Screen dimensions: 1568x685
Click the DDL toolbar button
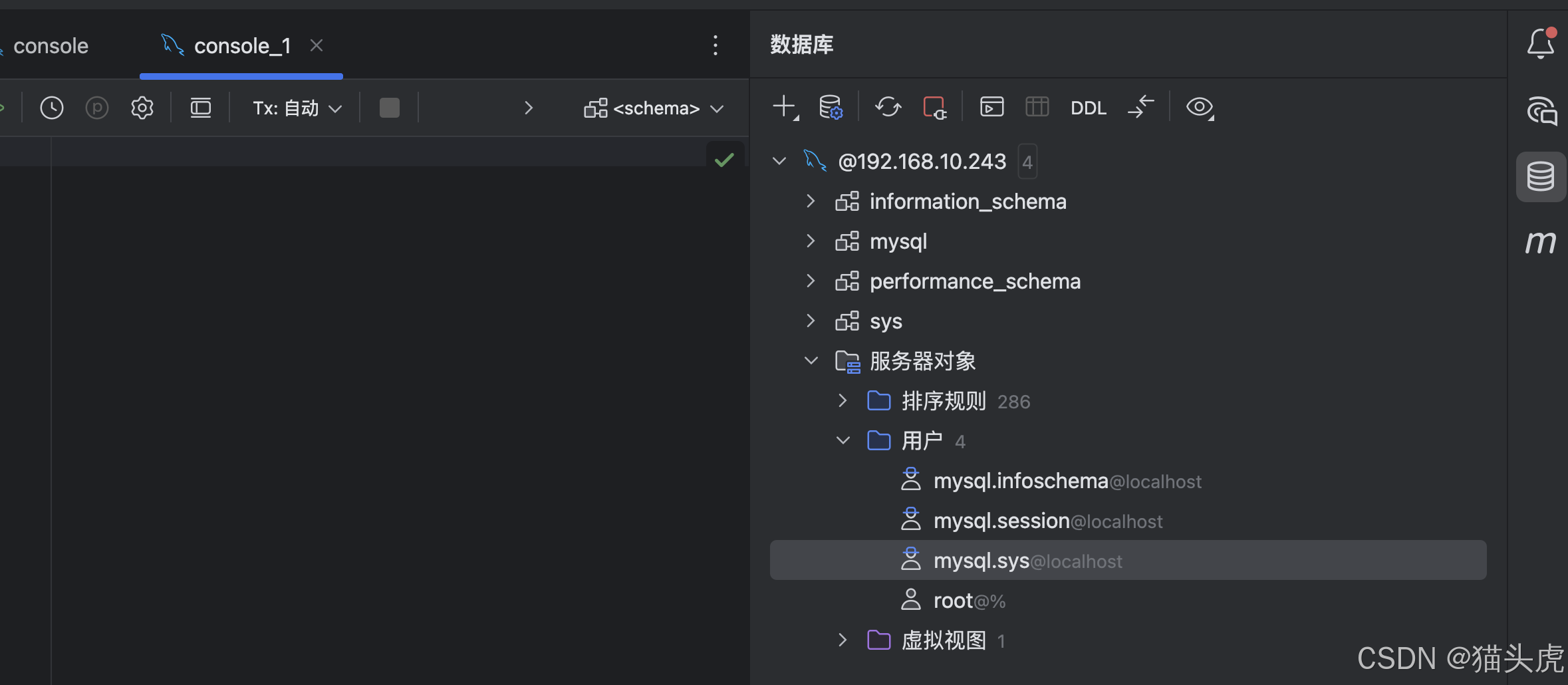(1089, 108)
